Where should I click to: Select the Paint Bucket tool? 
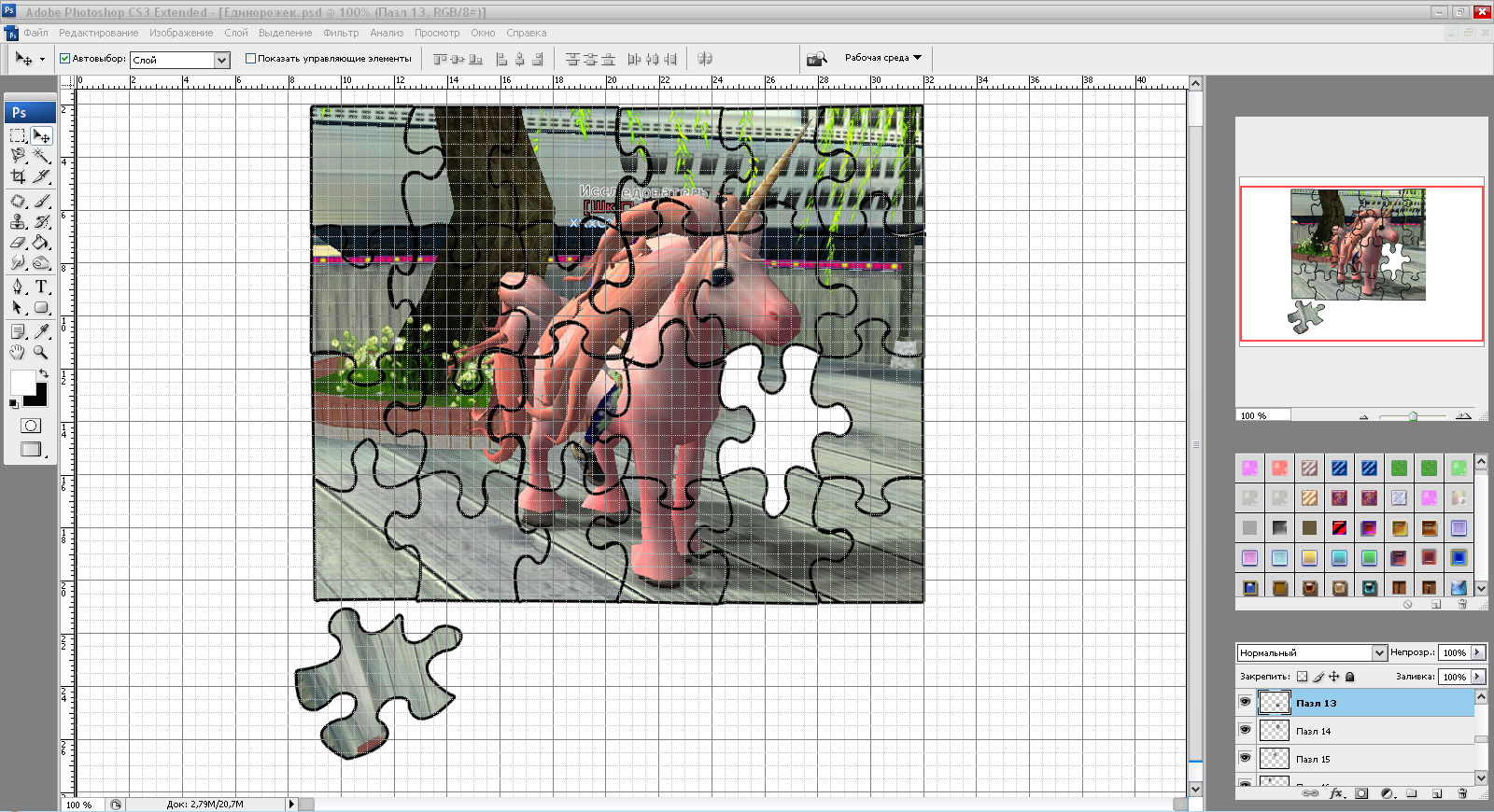[41, 242]
